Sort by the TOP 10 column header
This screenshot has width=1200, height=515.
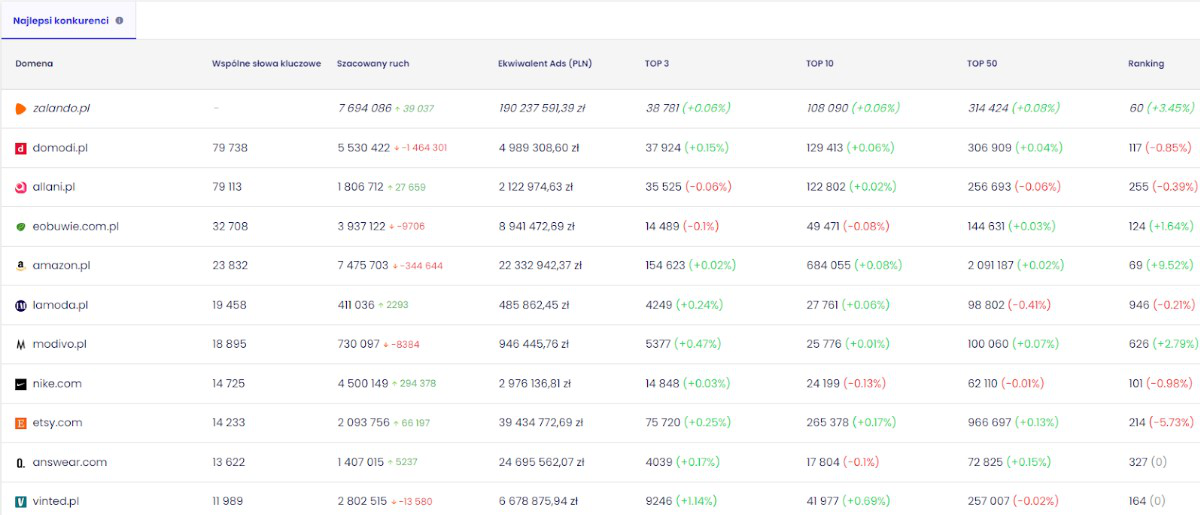tap(819, 64)
